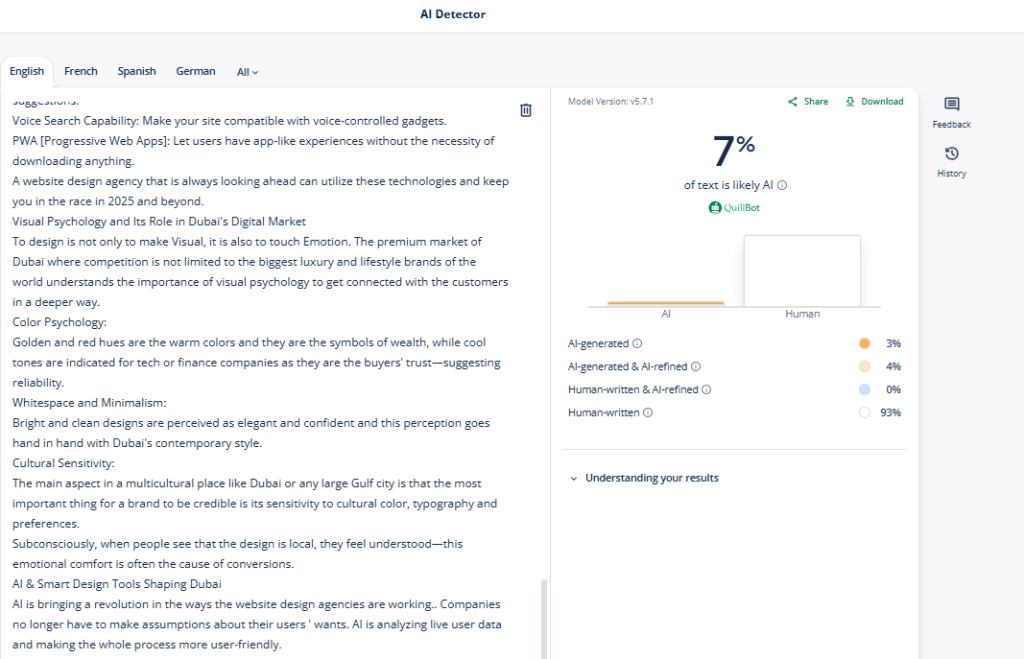
Task: Click info icon beside 'of text is likely AI'
Action: tap(782, 185)
